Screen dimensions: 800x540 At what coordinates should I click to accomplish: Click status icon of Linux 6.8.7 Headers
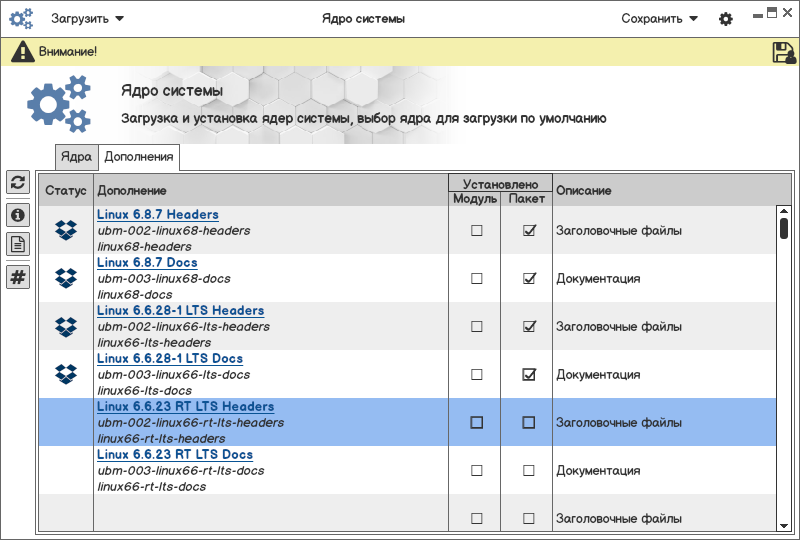click(x=65, y=230)
